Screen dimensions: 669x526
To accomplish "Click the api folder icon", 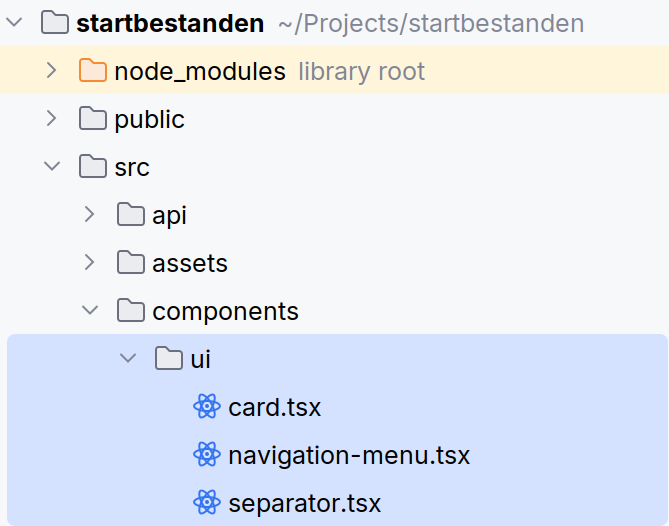I will pyautogui.click(x=130, y=215).
